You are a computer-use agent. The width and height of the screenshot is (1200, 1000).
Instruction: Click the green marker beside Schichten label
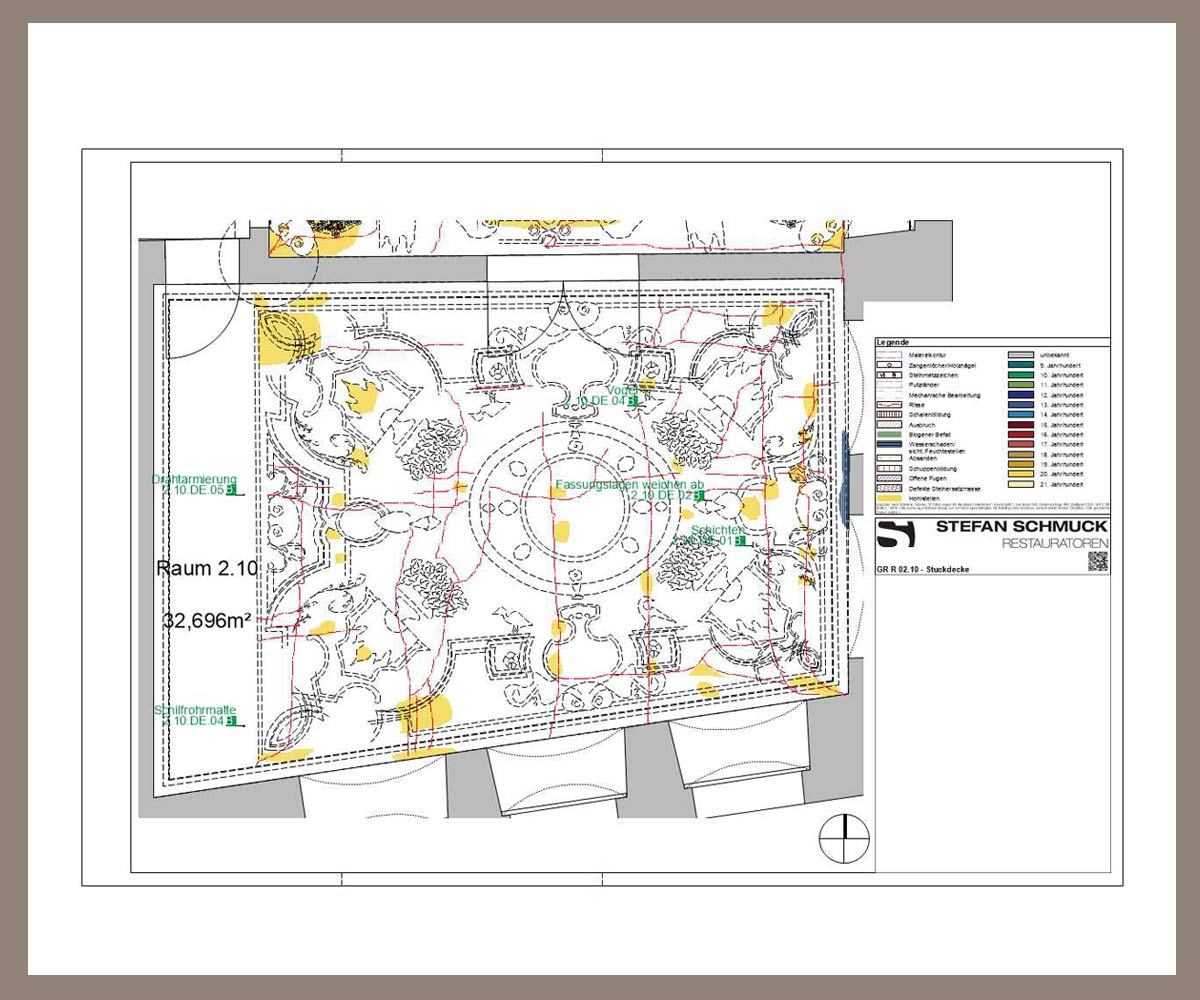740,541
